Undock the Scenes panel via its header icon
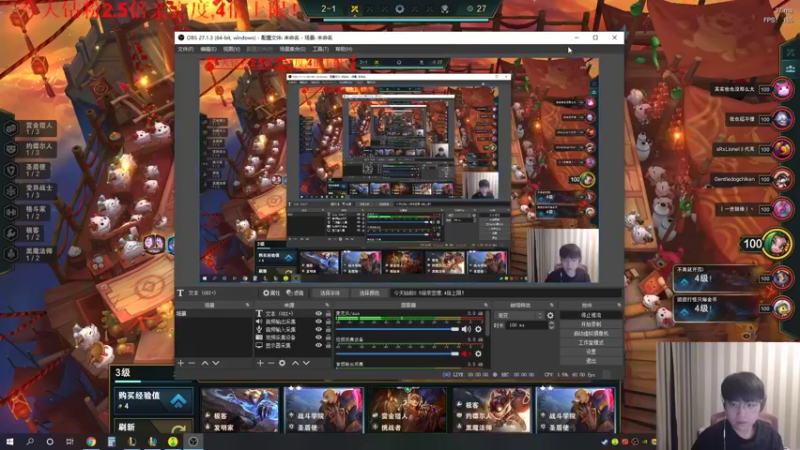Screen dimensions: 800x450 (x=247, y=305)
